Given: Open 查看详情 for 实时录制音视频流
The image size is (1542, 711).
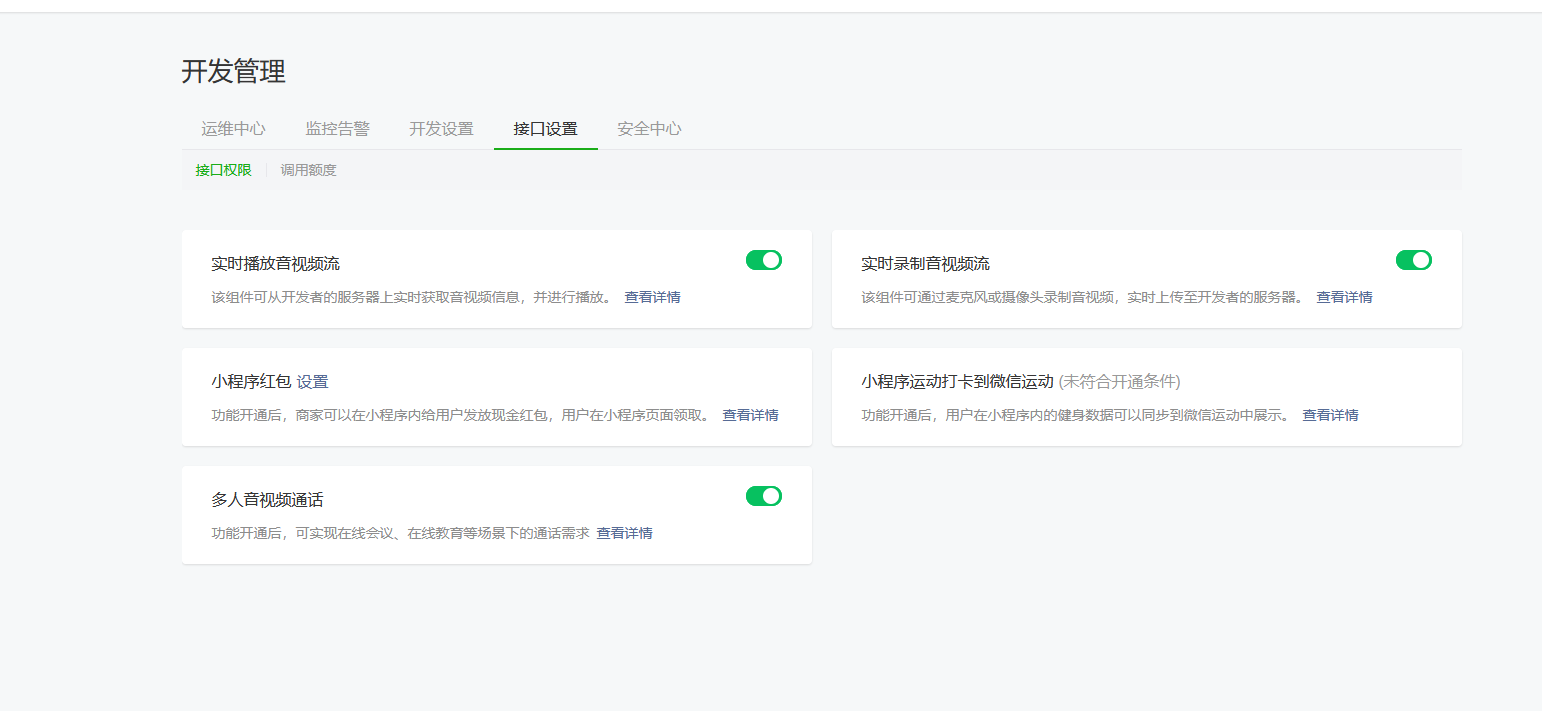Looking at the screenshot, I should 1343,297.
